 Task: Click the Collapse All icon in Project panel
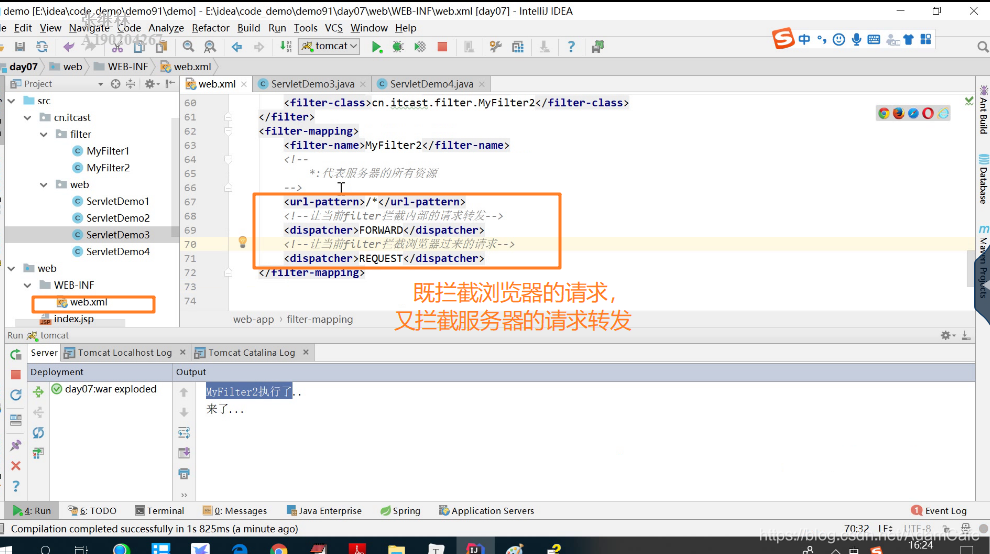click(131, 83)
